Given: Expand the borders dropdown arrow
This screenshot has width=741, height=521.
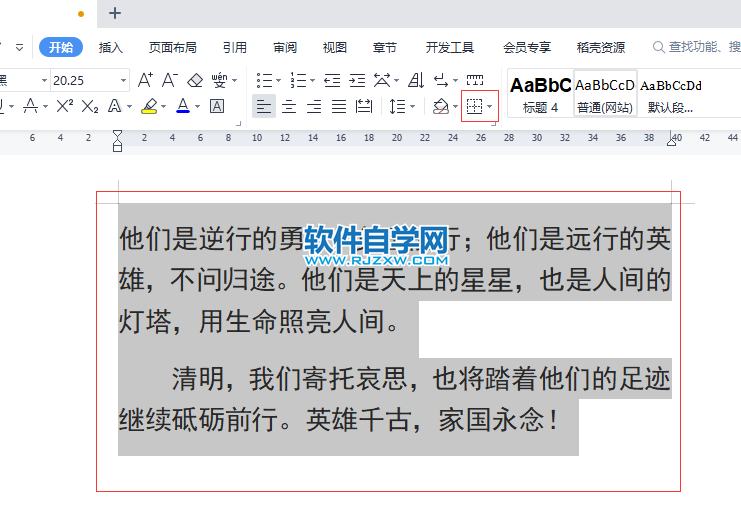Looking at the screenshot, I should 490,106.
